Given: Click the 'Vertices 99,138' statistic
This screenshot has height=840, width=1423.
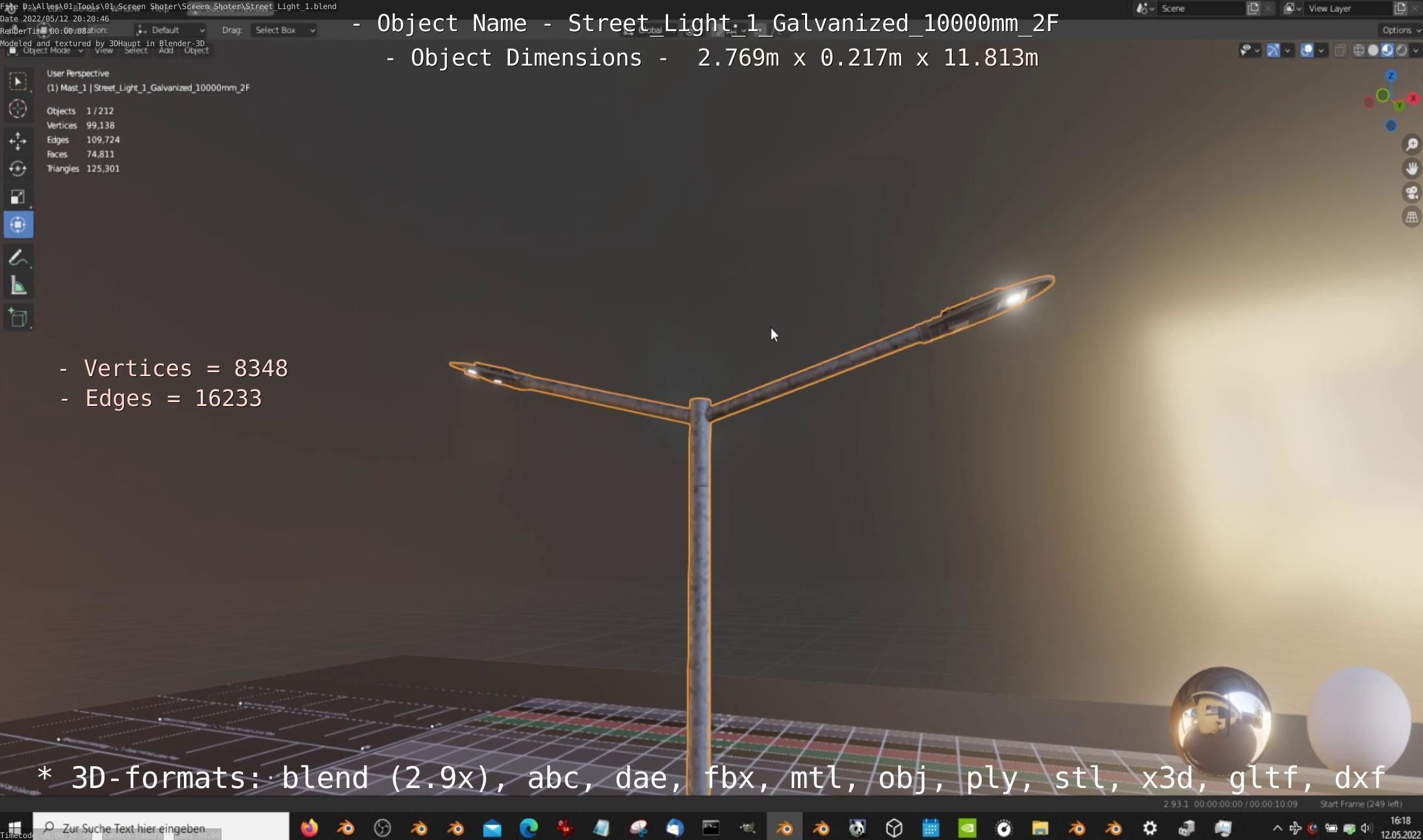Looking at the screenshot, I should tap(81, 125).
